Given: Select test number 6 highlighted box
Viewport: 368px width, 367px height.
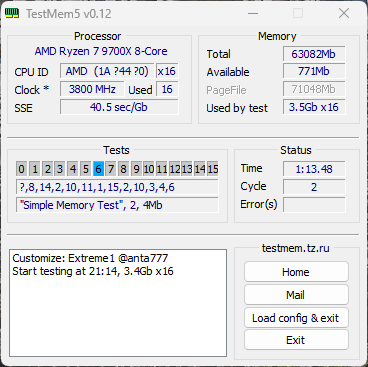Looking at the screenshot, I should tap(98, 169).
